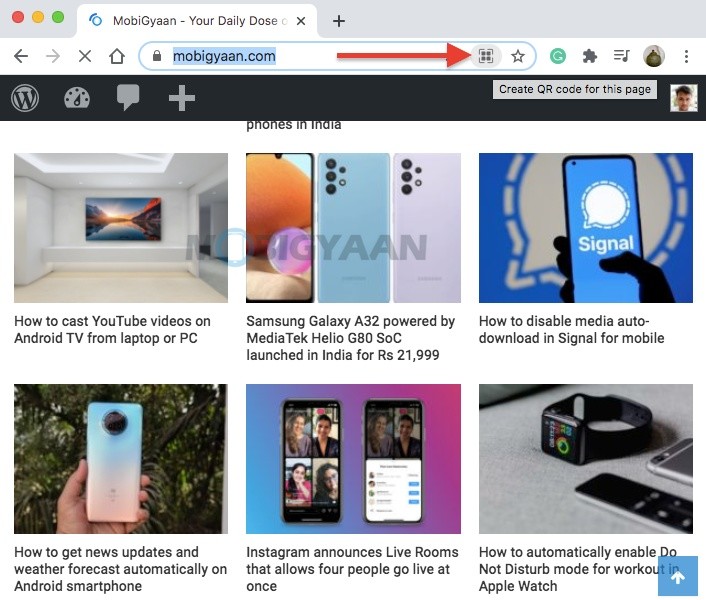706x600 pixels.
Task: Close the MobiGyaan tab
Action: (x=301, y=21)
